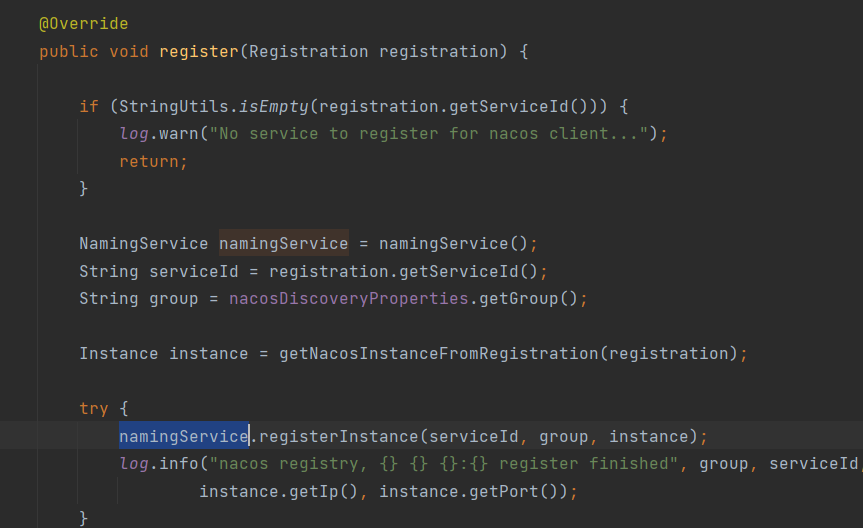The height and width of the screenshot is (528, 863).
Task: Click StringUtils in the if condition
Action: 174,106
